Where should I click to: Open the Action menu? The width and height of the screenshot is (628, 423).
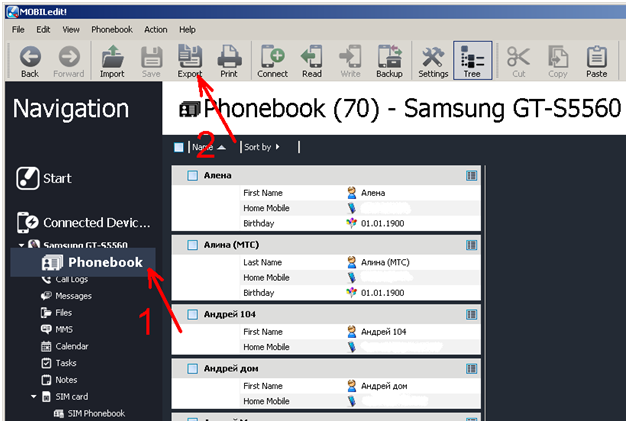(156, 30)
